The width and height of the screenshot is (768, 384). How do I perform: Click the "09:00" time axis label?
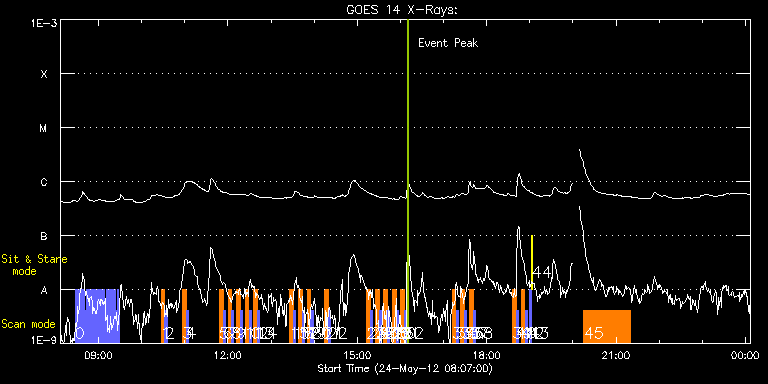[x=98, y=355]
